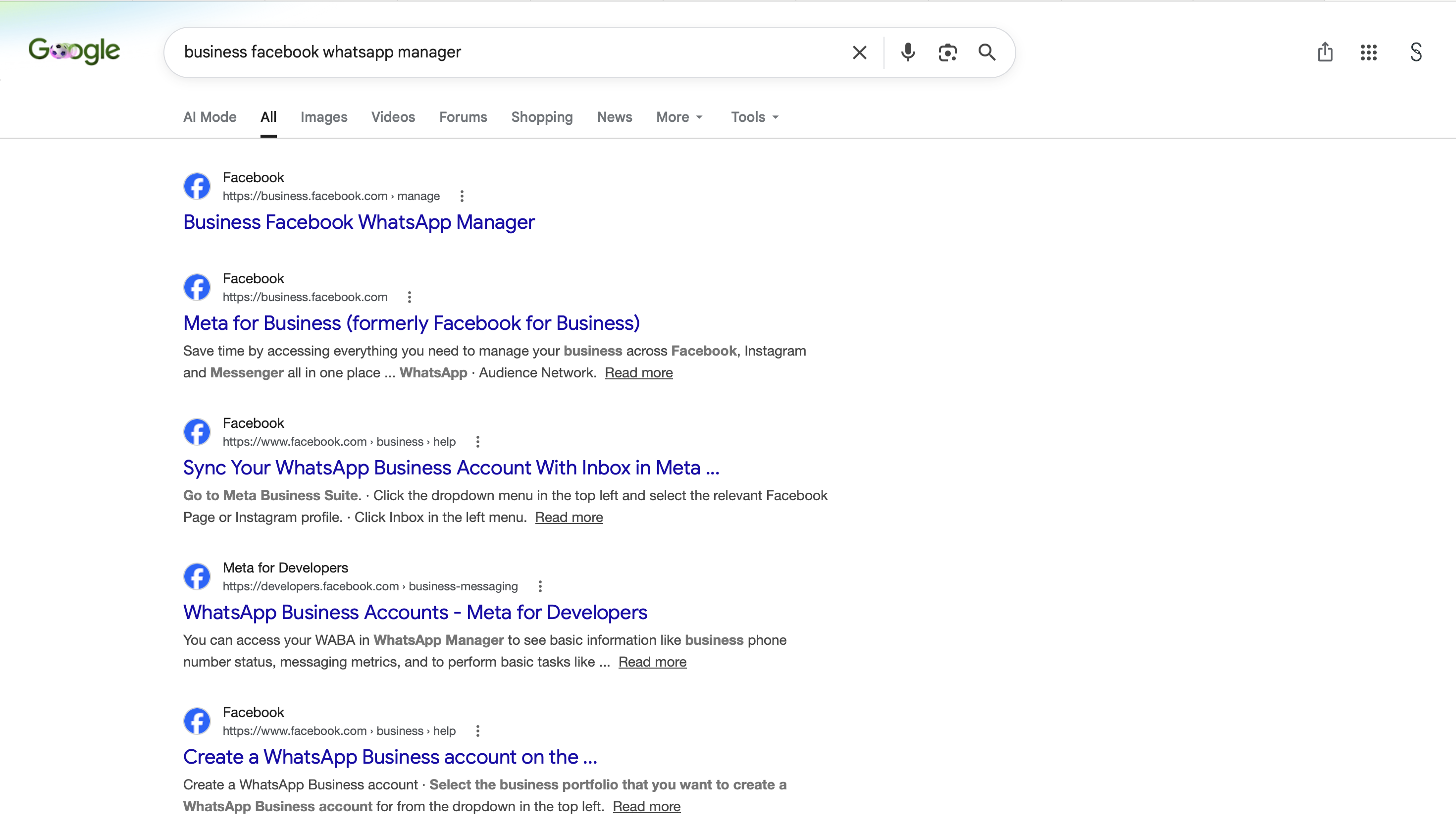Image resolution: width=1456 pixels, height=832 pixels.
Task: Open the Google apps grid
Action: (1368, 52)
